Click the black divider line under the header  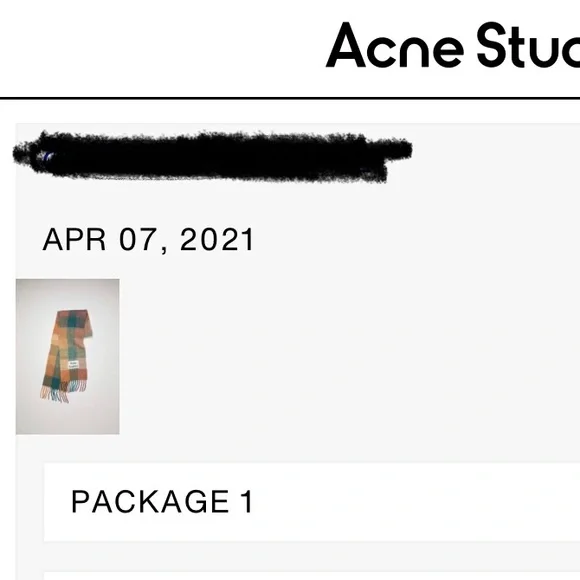click(290, 98)
